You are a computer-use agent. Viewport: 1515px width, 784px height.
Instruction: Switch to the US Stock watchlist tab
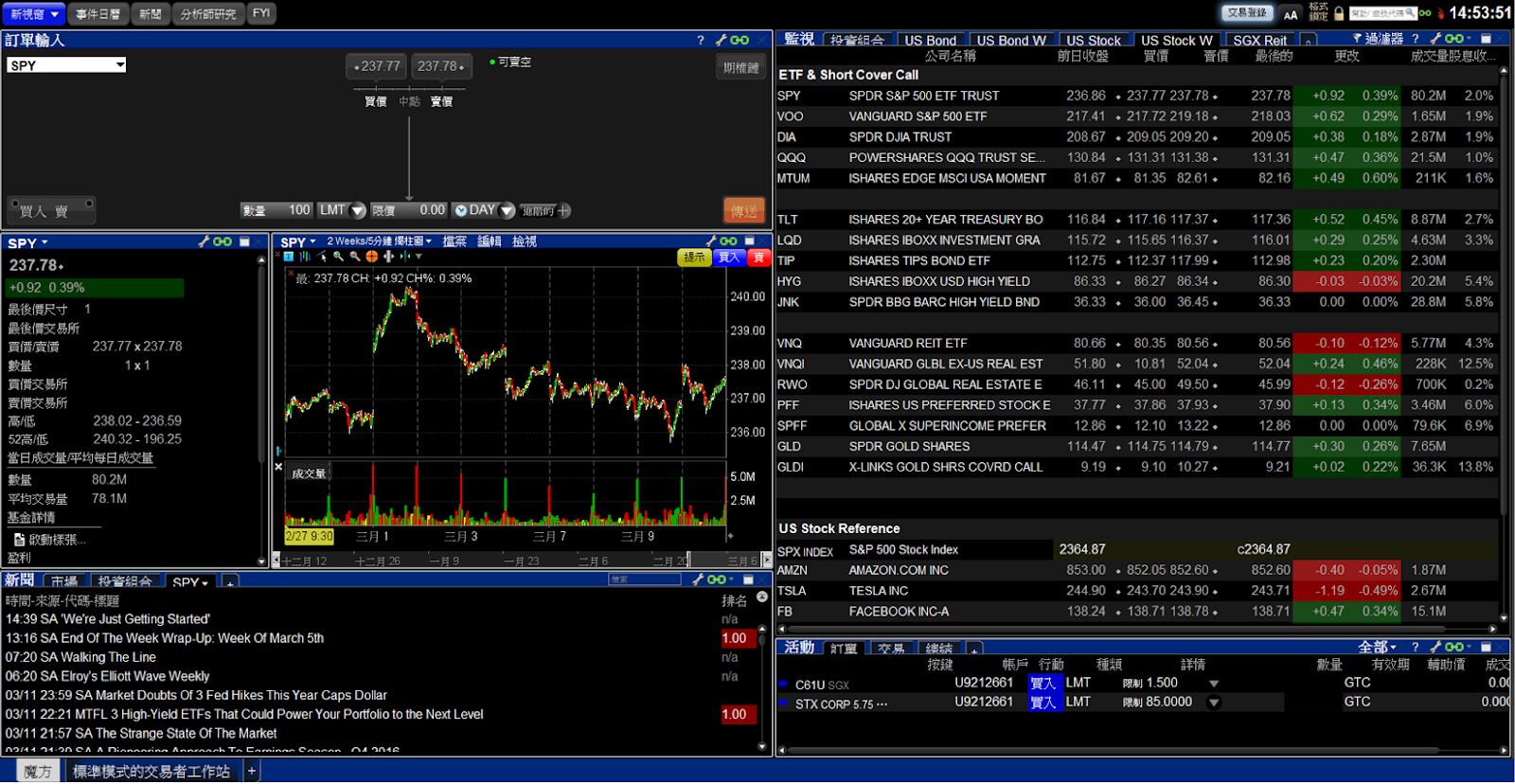point(1093,41)
